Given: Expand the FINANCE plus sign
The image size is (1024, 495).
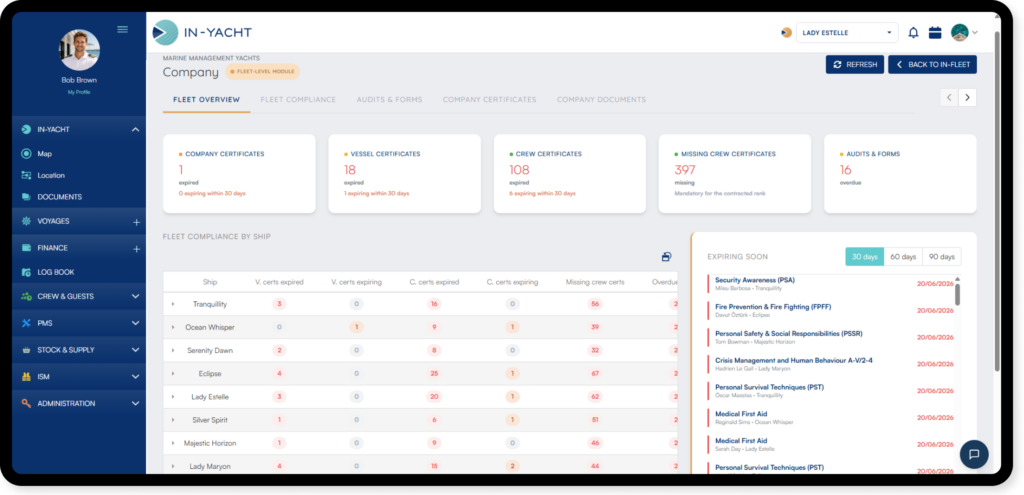Looking at the screenshot, I should coord(136,249).
